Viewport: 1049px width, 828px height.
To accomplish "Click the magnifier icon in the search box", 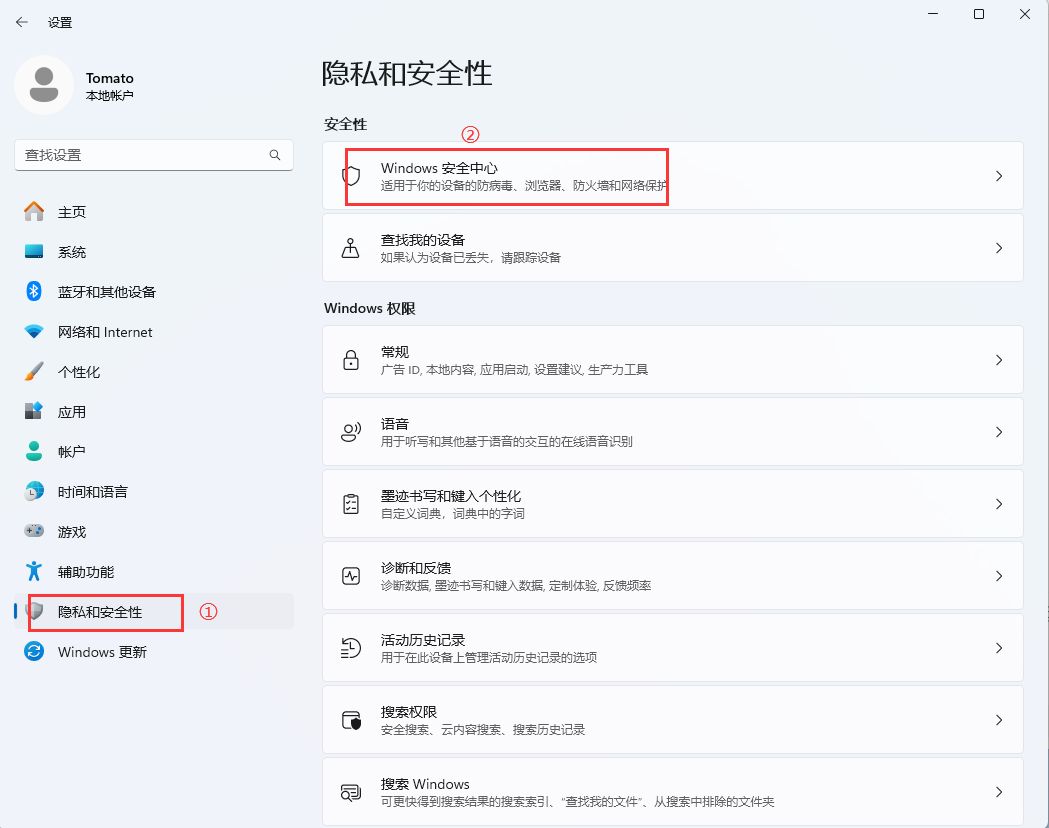I will [275, 155].
